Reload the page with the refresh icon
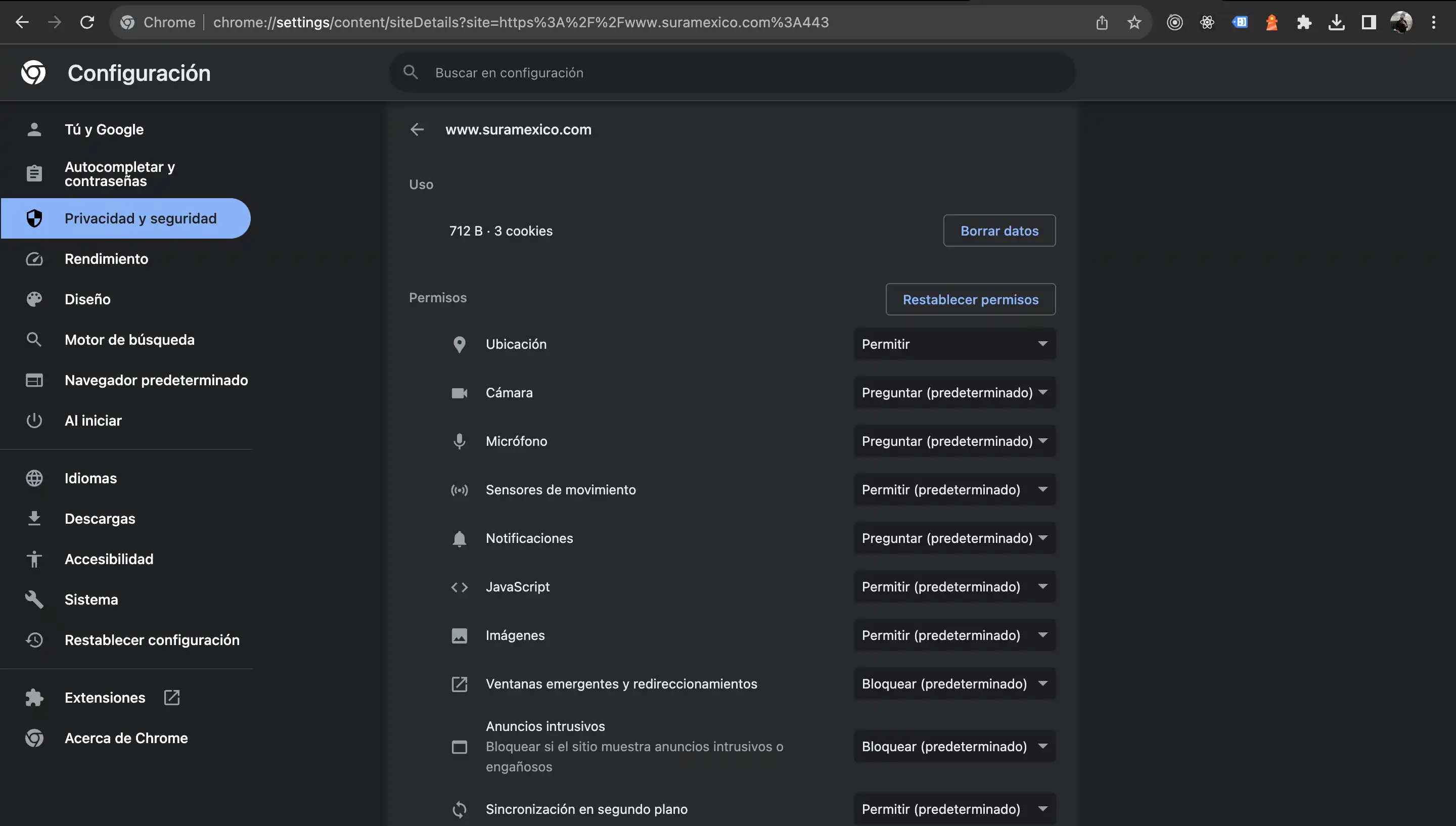1456x826 pixels. [87, 22]
